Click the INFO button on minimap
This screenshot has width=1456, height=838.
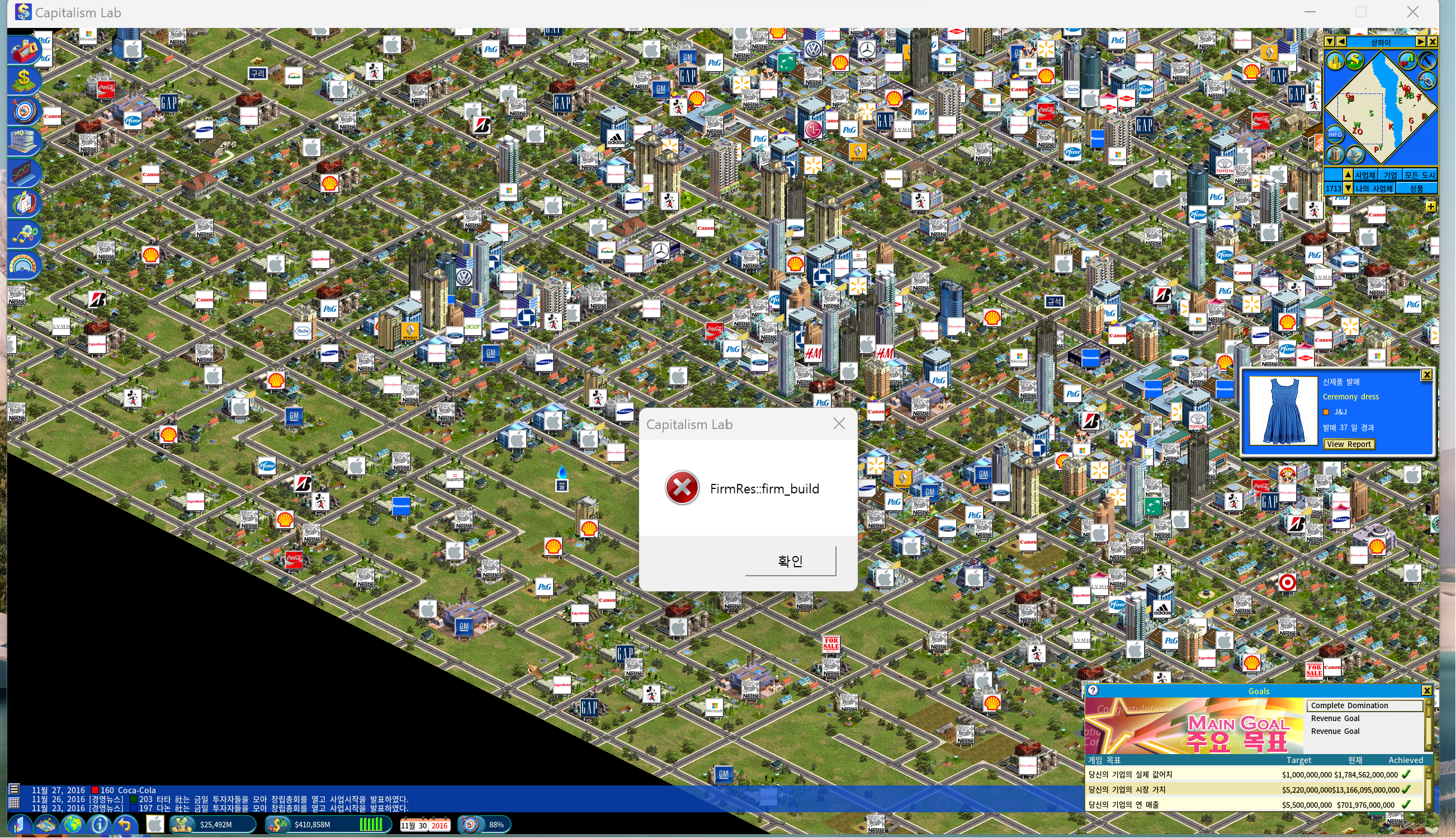point(1335,135)
